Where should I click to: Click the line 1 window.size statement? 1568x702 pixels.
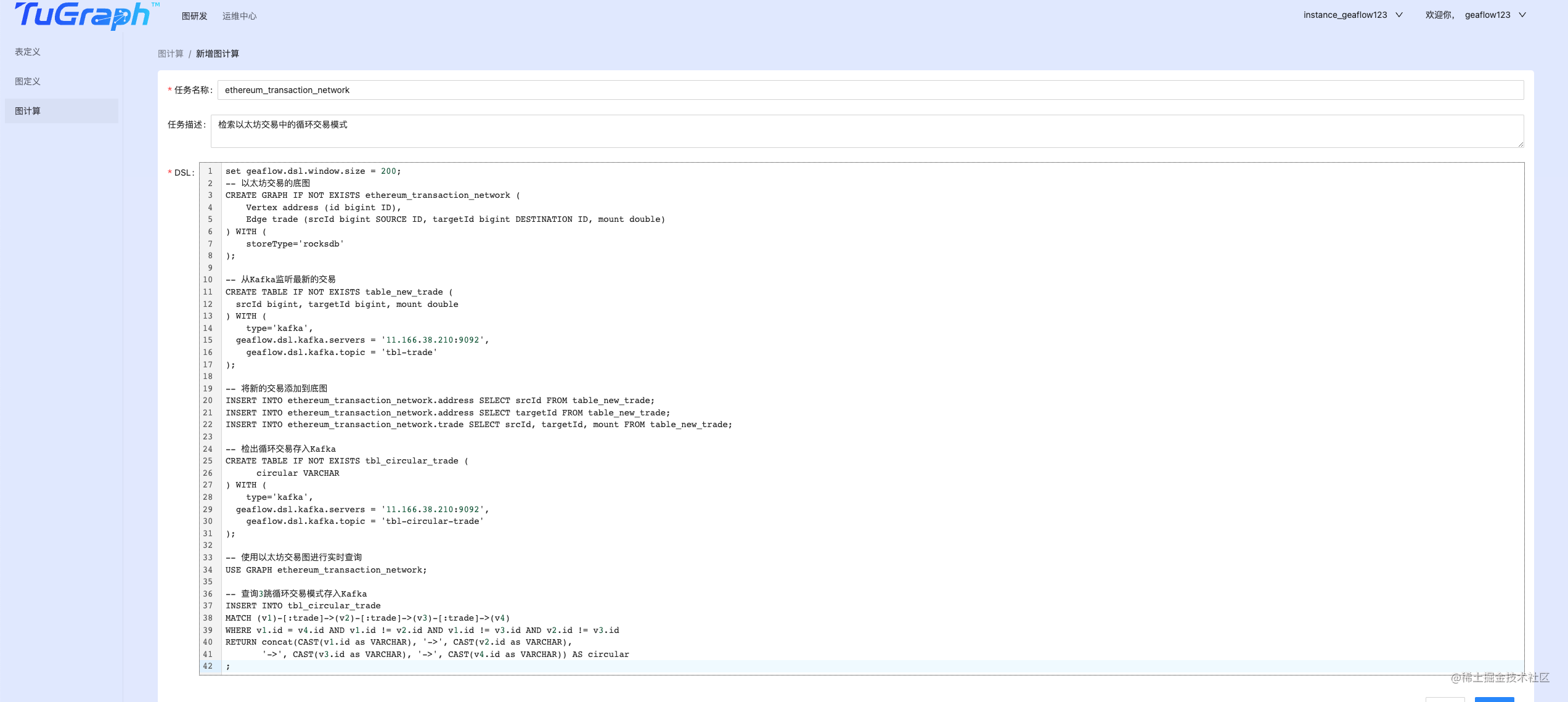pos(313,171)
